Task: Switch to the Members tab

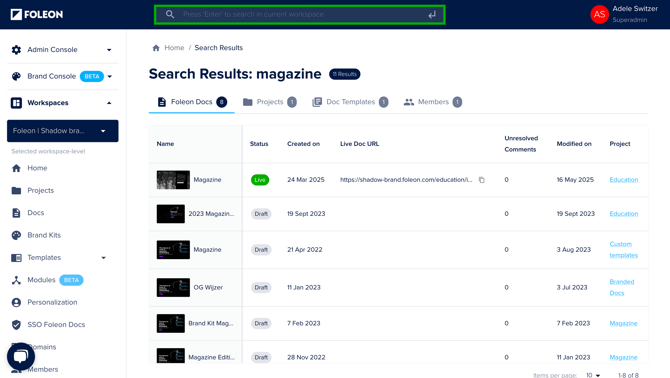Action: 433,102
